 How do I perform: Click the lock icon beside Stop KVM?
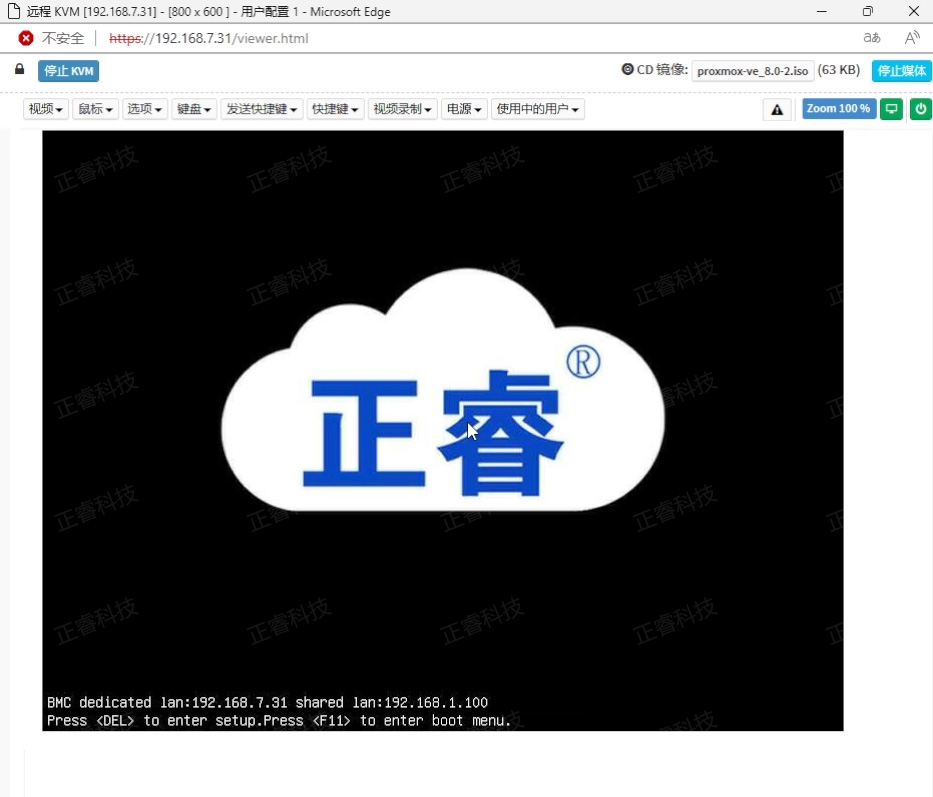click(x=20, y=69)
